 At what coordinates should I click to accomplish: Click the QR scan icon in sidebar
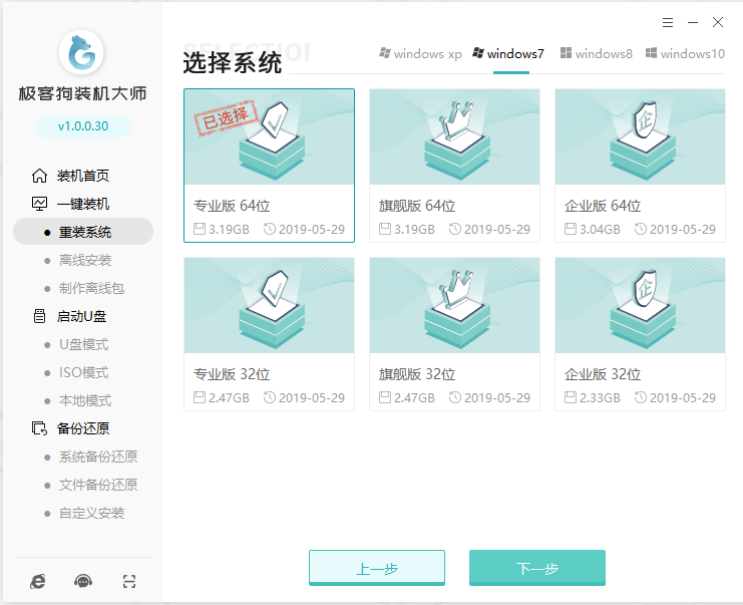128,581
